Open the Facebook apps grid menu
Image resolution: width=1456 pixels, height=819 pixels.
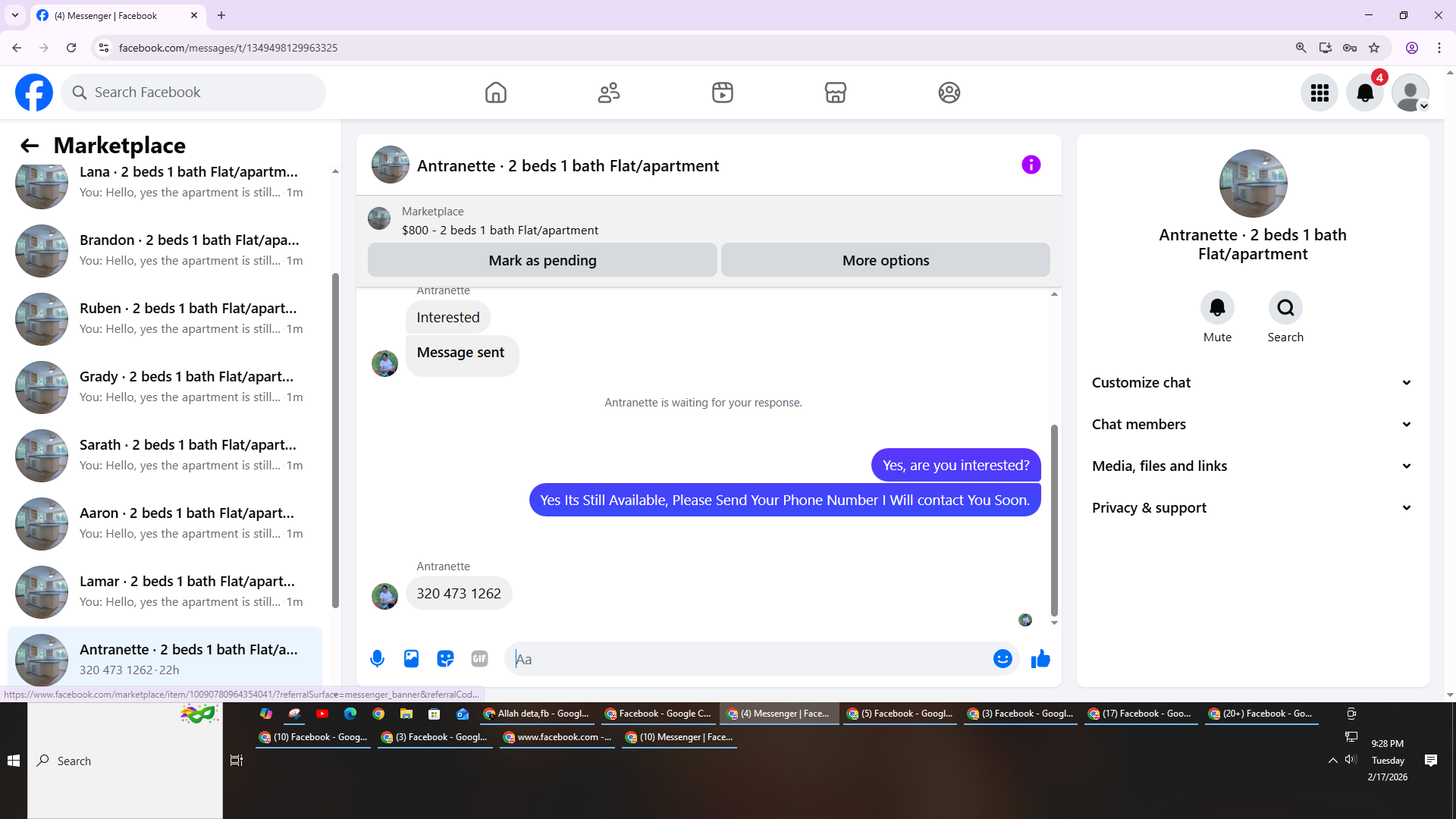pyautogui.click(x=1319, y=93)
